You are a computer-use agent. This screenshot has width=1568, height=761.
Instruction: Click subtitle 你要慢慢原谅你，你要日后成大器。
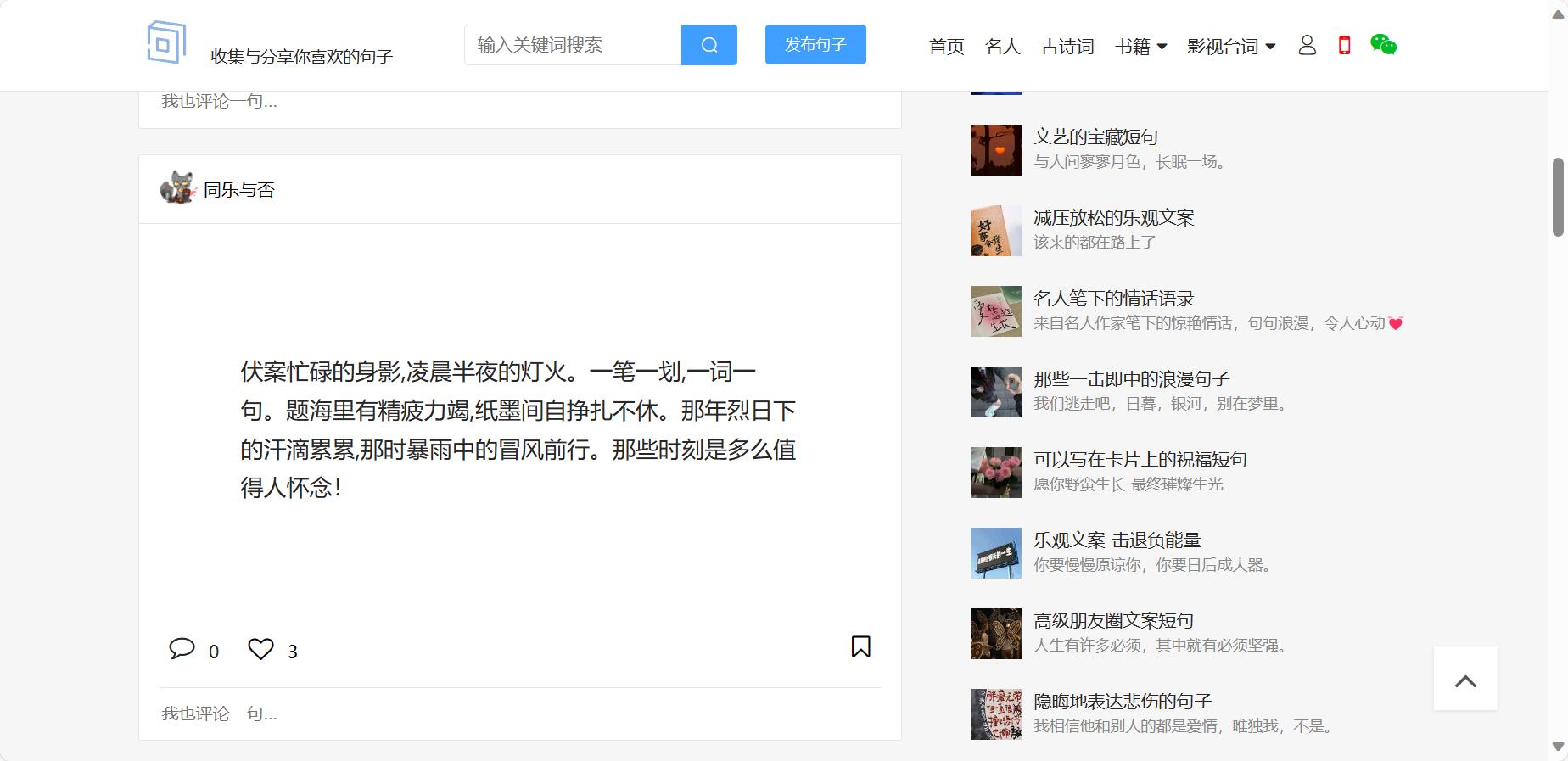tap(1153, 565)
